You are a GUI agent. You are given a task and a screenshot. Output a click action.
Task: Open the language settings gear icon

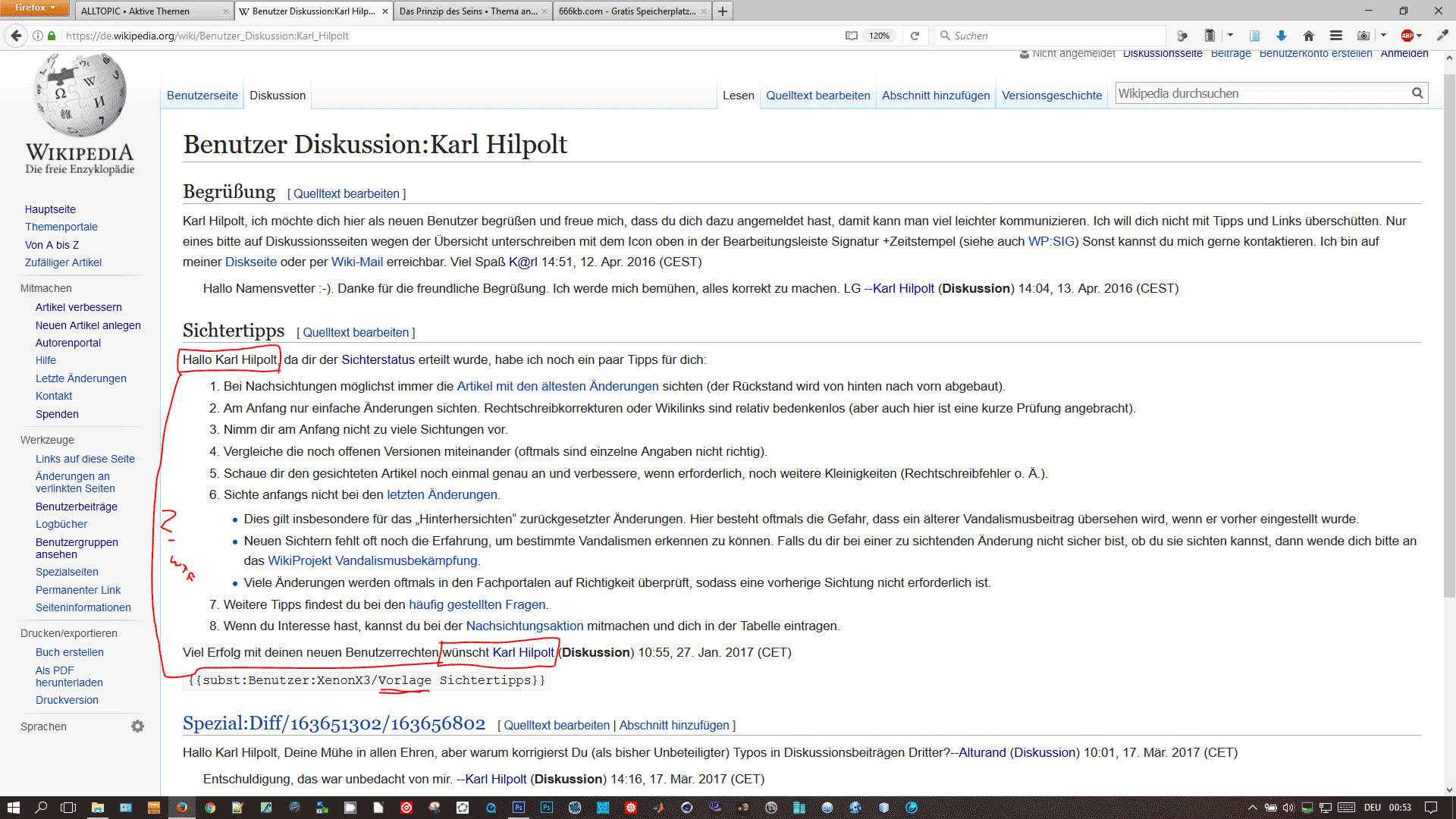pyautogui.click(x=137, y=726)
